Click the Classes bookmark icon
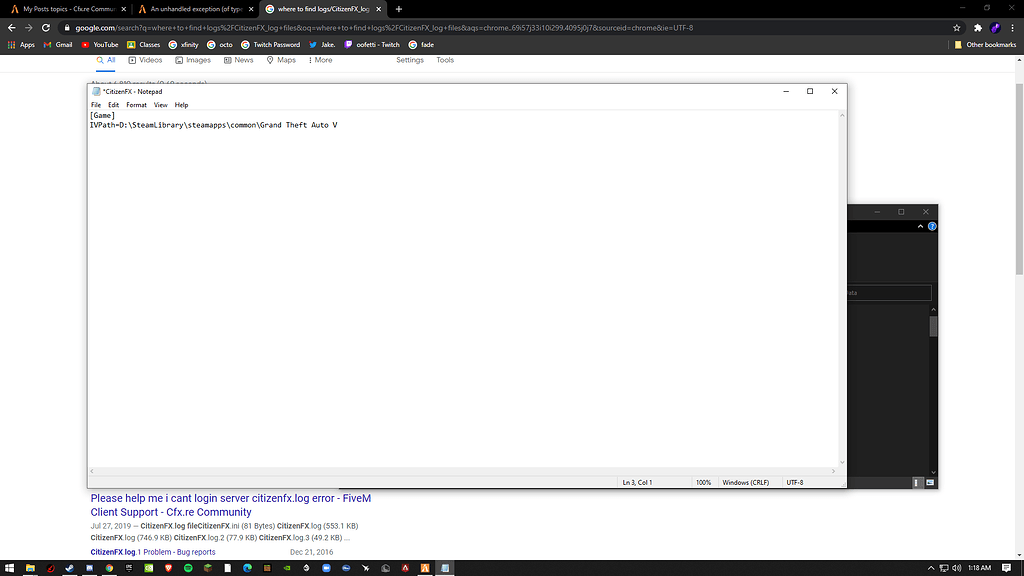 pyautogui.click(x=131, y=44)
